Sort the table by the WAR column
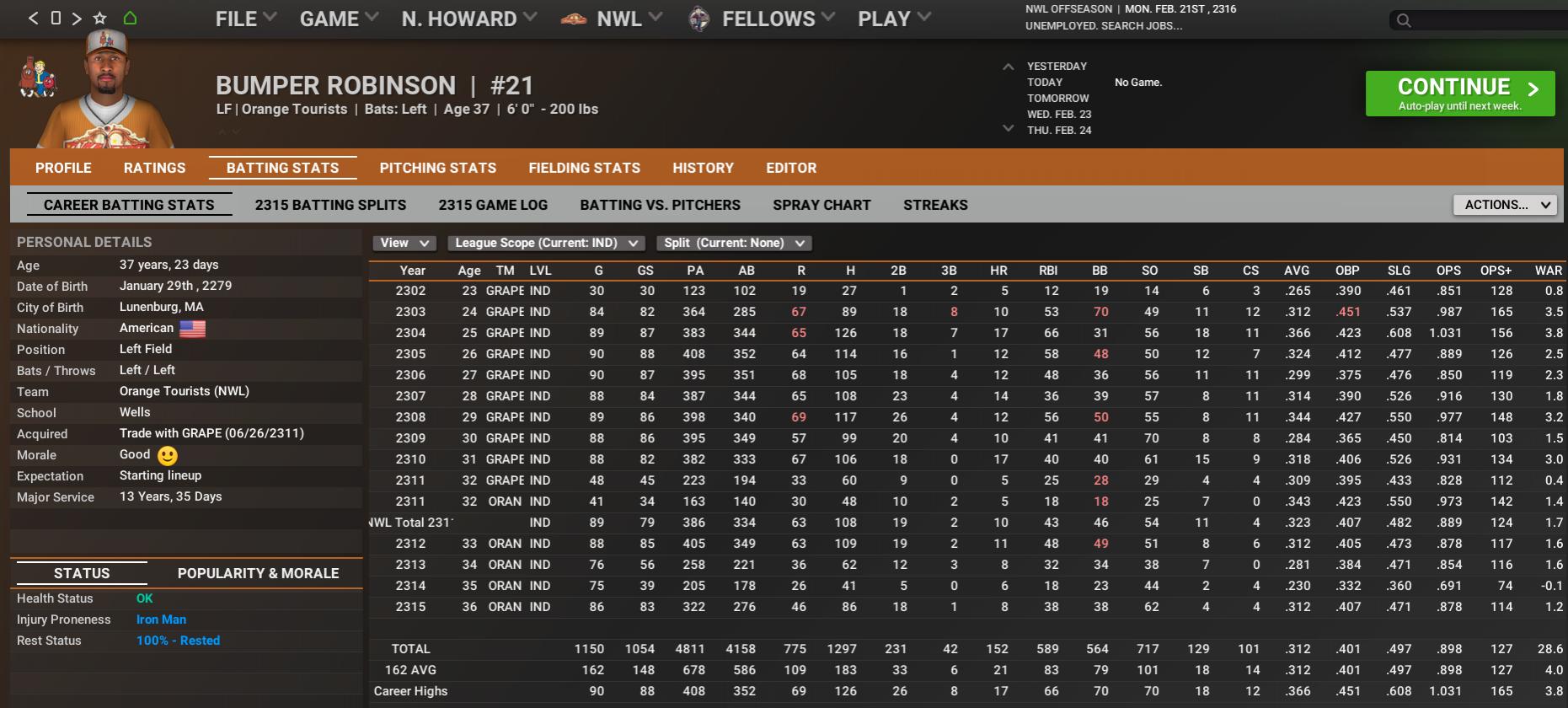The image size is (1568, 708). tap(1549, 271)
